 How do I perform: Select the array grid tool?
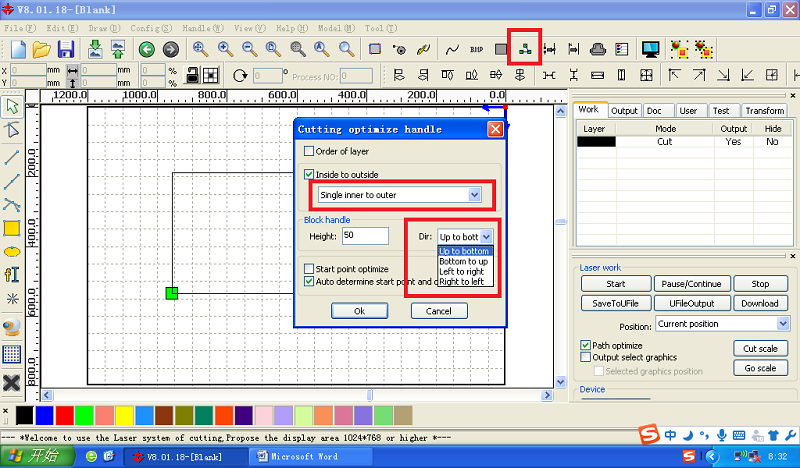point(12,354)
